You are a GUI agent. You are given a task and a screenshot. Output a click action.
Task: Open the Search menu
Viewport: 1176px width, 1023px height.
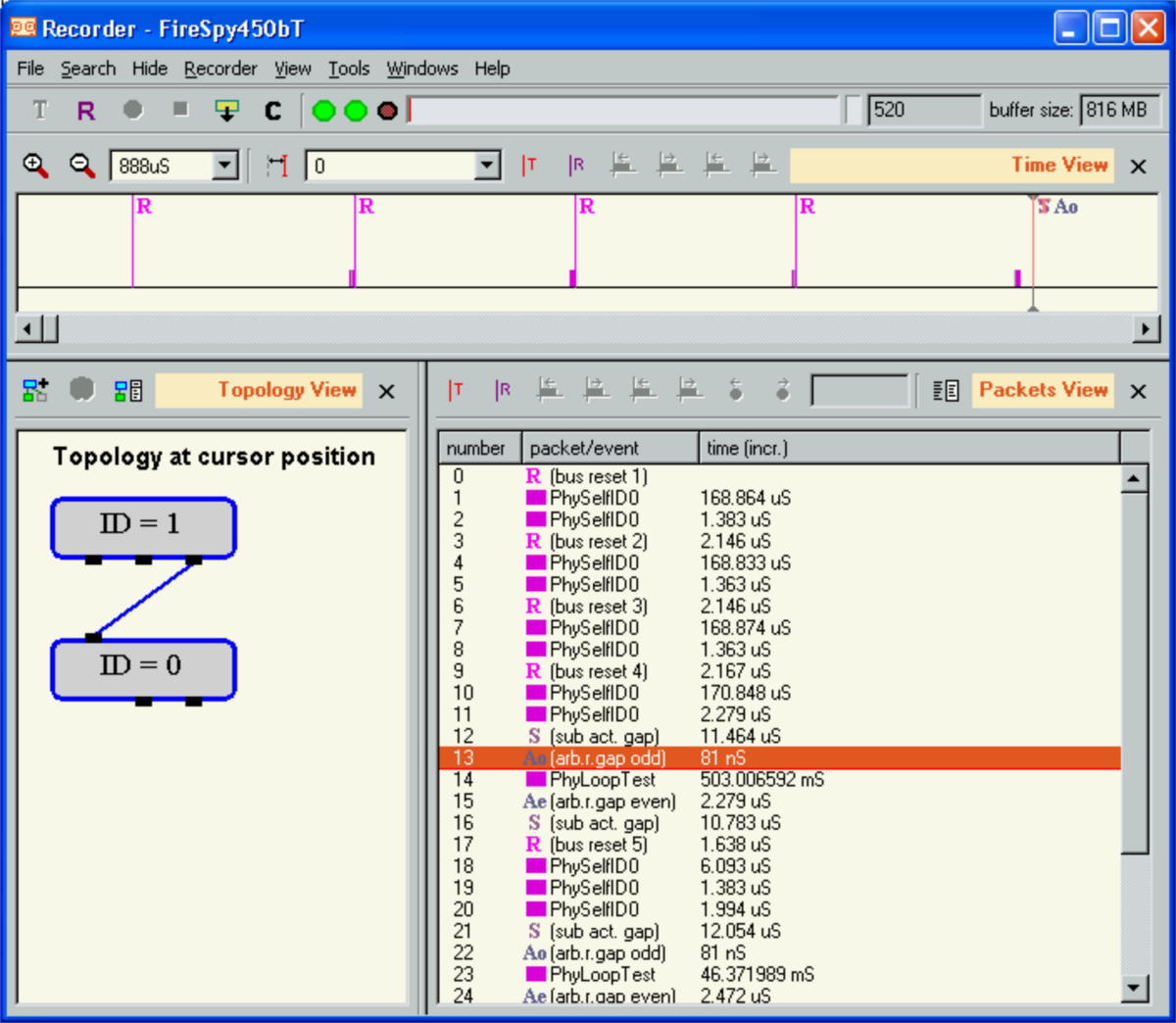click(x=88, y=69)
